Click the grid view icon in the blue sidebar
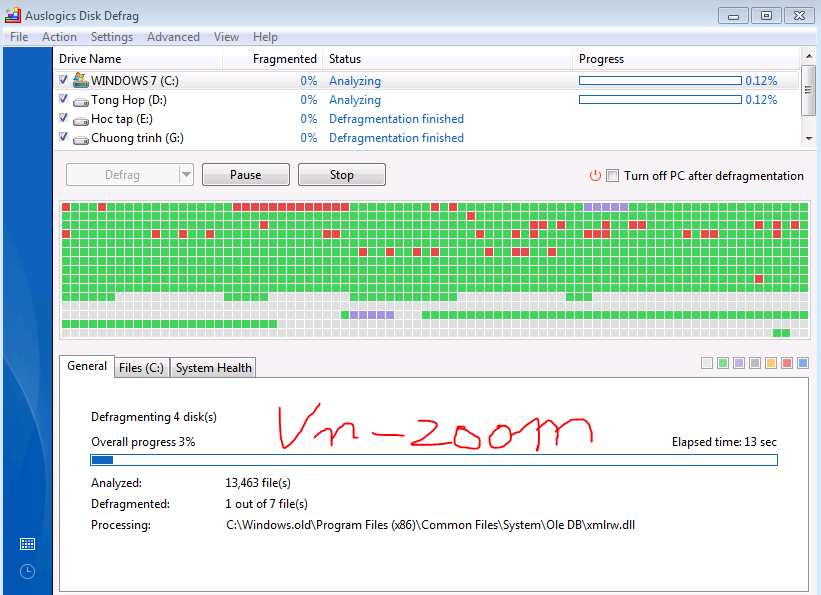Image resolution: width=821 pixels, height=595 pixels. pyautogui.click(x=27, y=544)
